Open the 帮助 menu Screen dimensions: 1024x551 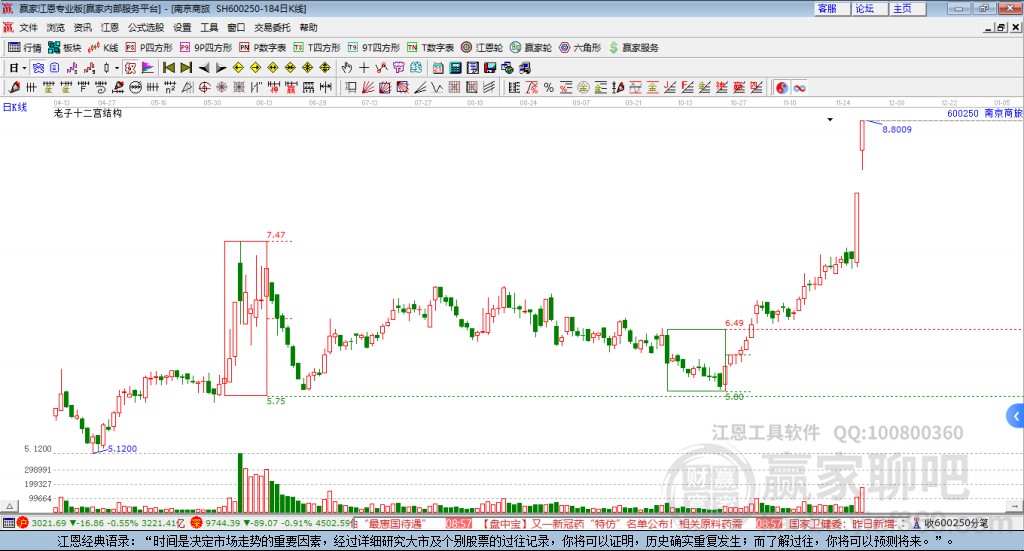tap(308, 27)
